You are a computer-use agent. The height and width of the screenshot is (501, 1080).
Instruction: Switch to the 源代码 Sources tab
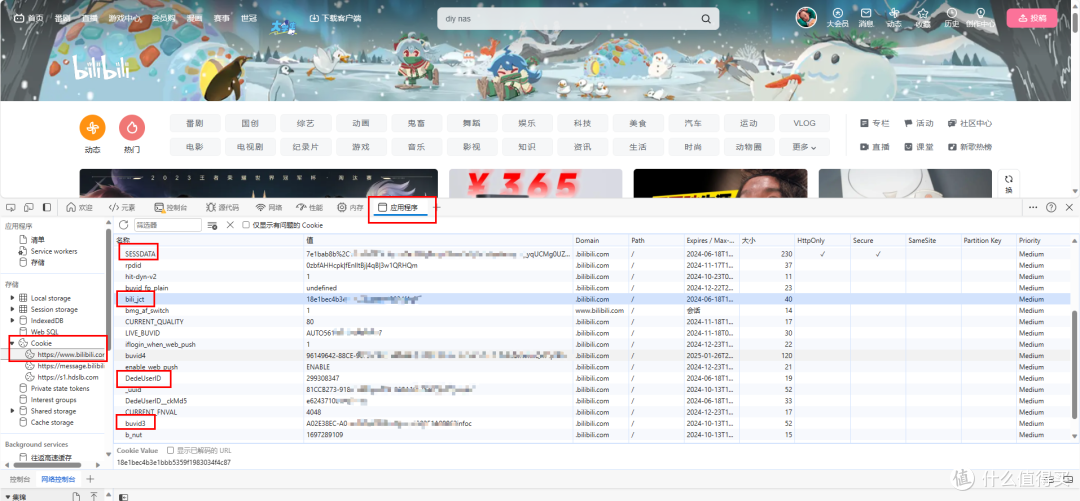(222, 207)
